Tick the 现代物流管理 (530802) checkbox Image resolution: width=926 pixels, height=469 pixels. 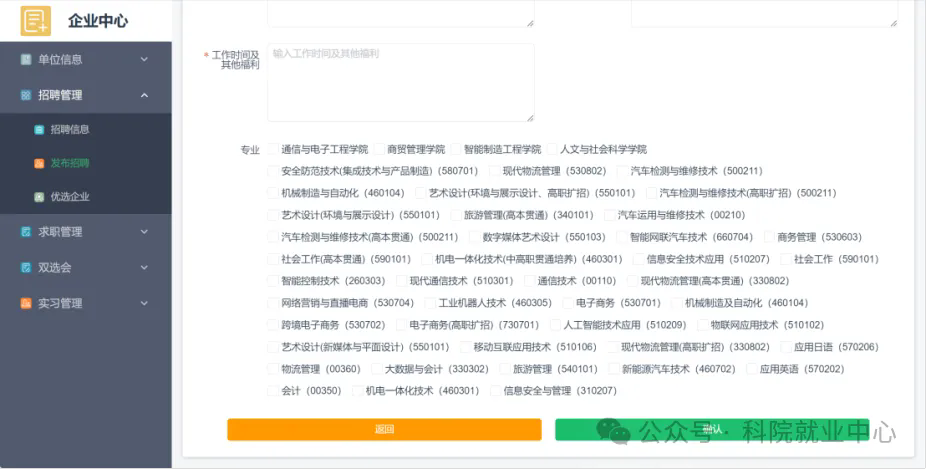[494, 171]
